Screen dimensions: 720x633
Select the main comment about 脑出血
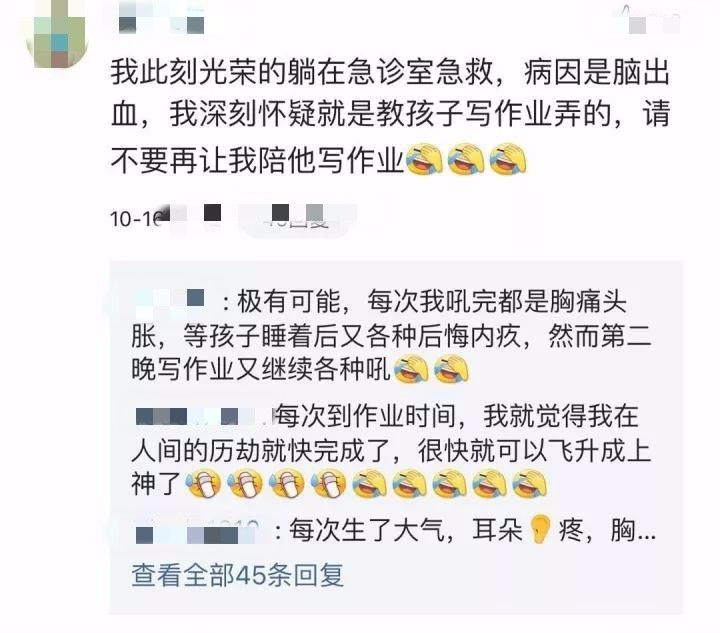390,117
